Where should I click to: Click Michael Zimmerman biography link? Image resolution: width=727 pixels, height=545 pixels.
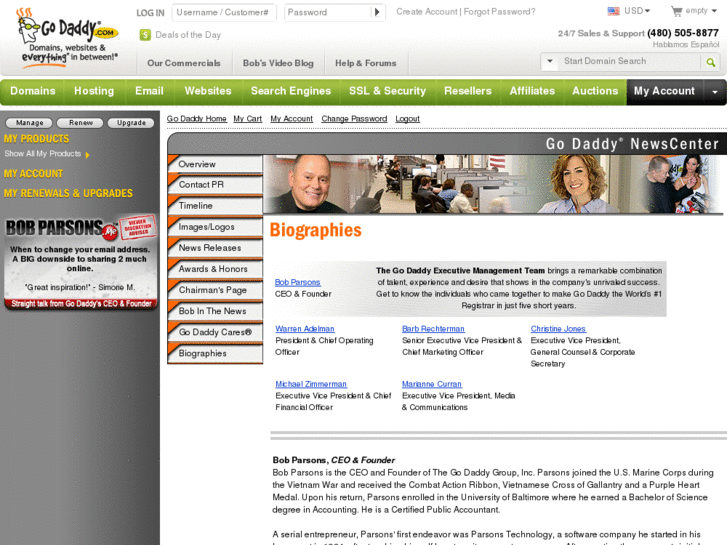(x=311, y=384)
